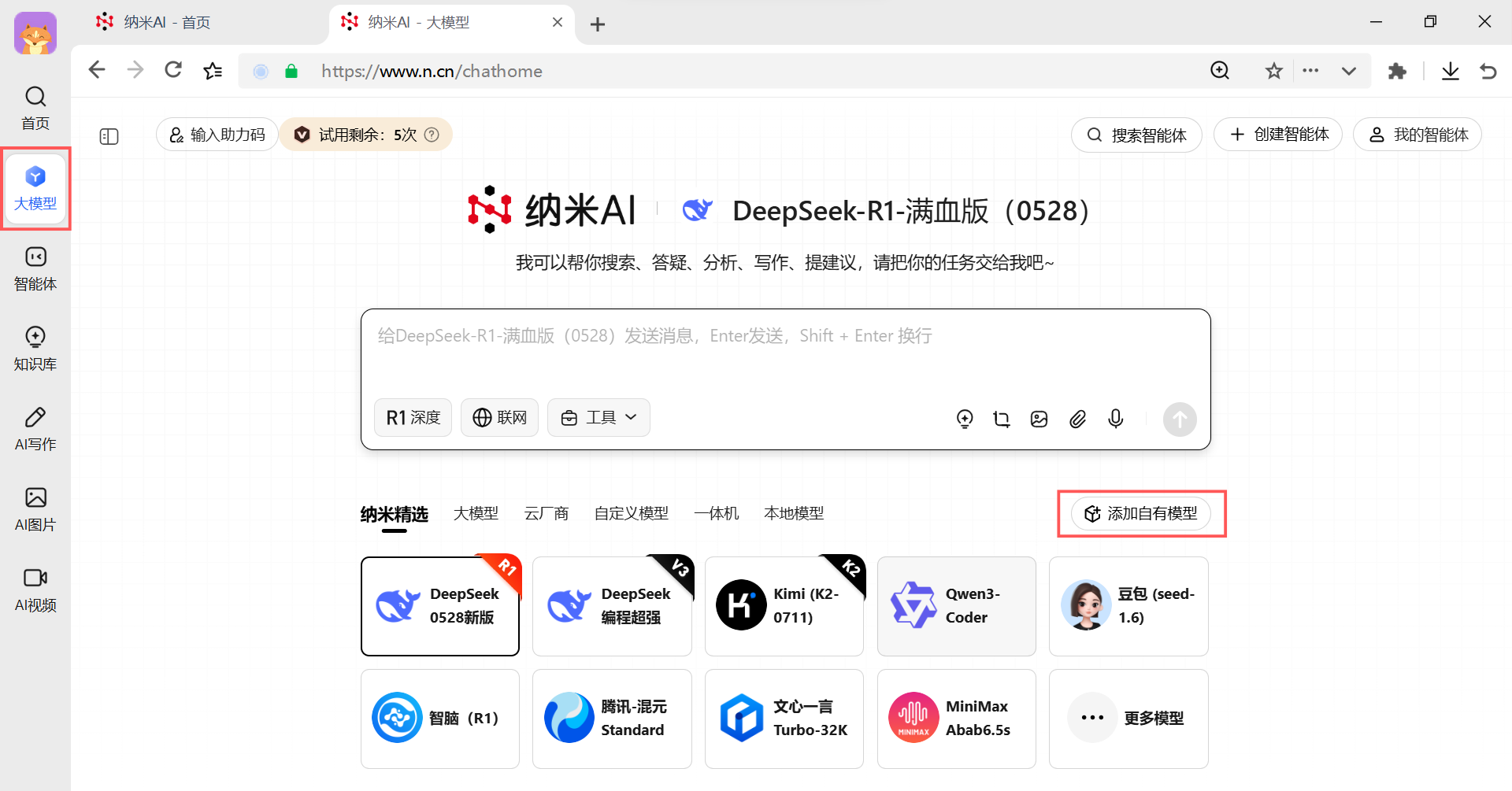The image size is (1512, 791).
Task: Open the 知识库 sidebar section
Action: (35, 349)
